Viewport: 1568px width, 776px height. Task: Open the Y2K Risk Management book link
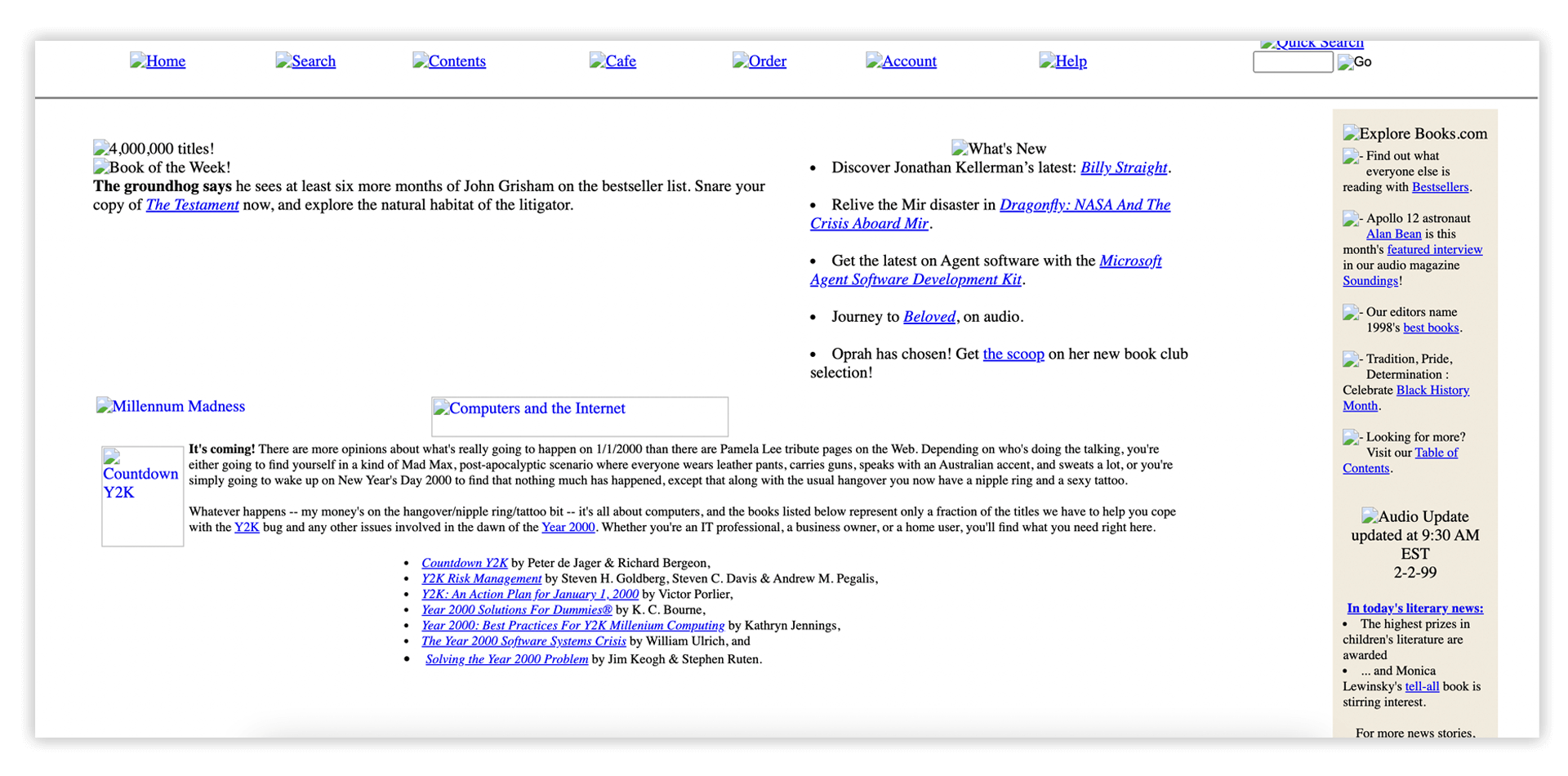(481, 578)
